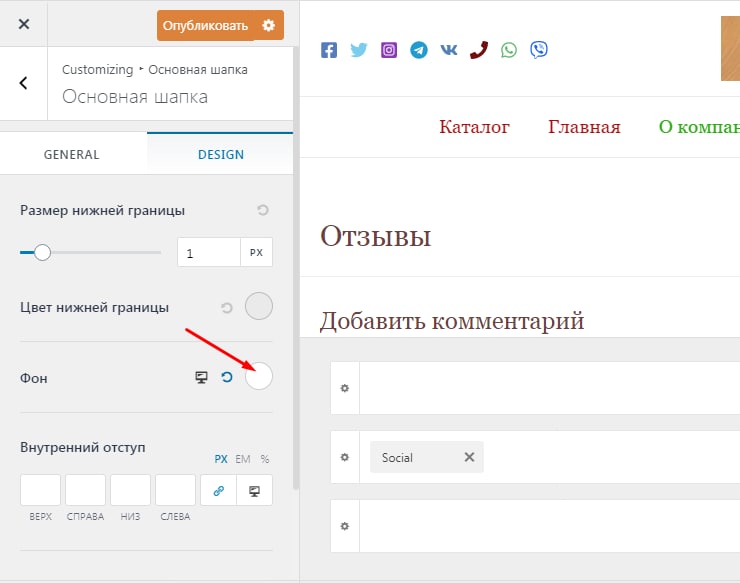Screen dimensions: 740x583
Task: Open settings gear of the Social row
Action: pos(345,457)
